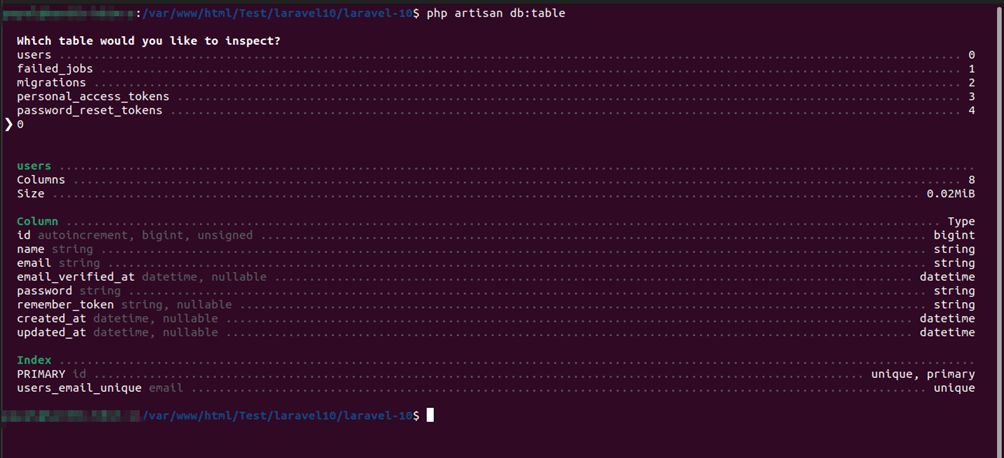Pick the personal_access_tokens table option
Viewport: 1004px width, 458px height.
[93, 96]
